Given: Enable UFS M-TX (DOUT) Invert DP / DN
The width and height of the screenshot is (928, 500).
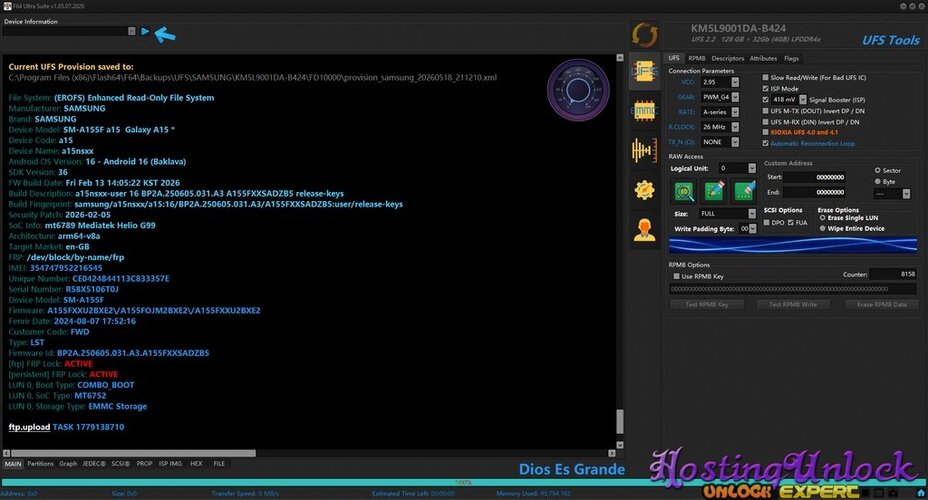Looking at the screenshot, I should tap(765, 111).
